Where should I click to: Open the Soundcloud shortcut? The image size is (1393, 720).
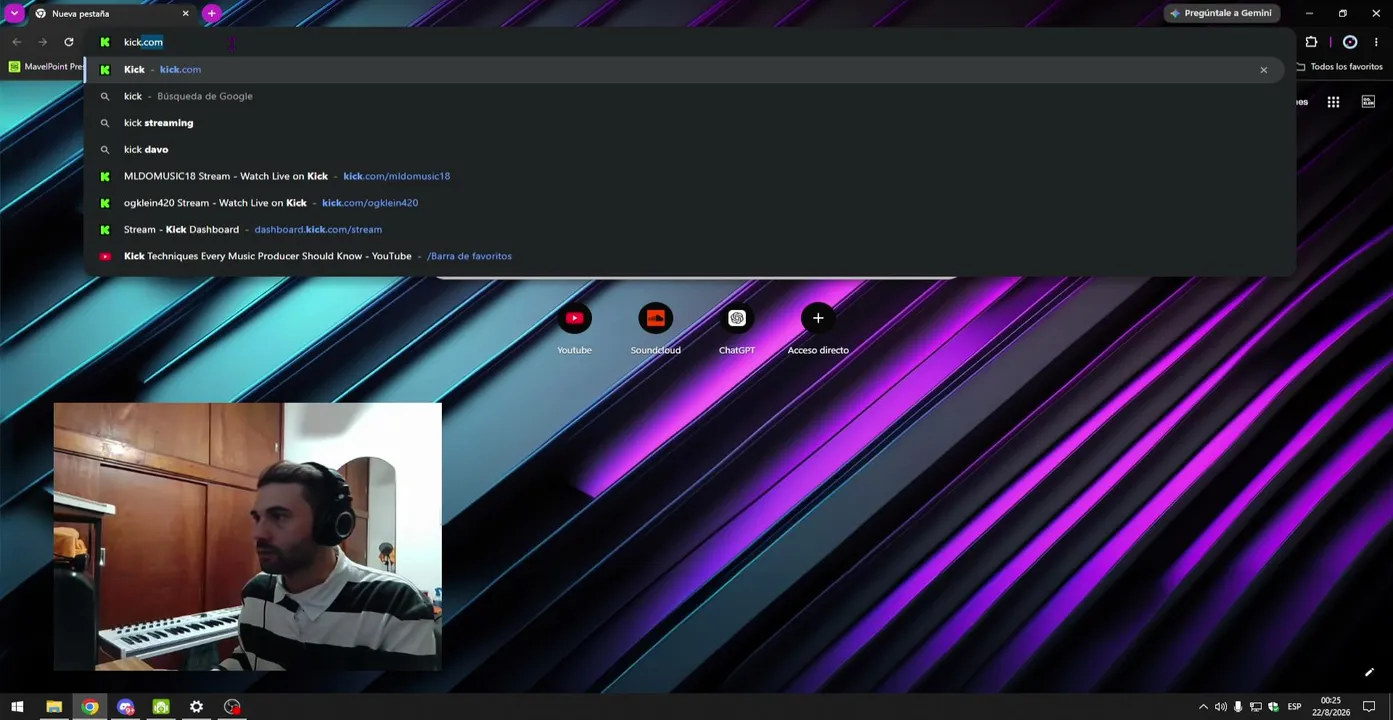tap(656, 329)
